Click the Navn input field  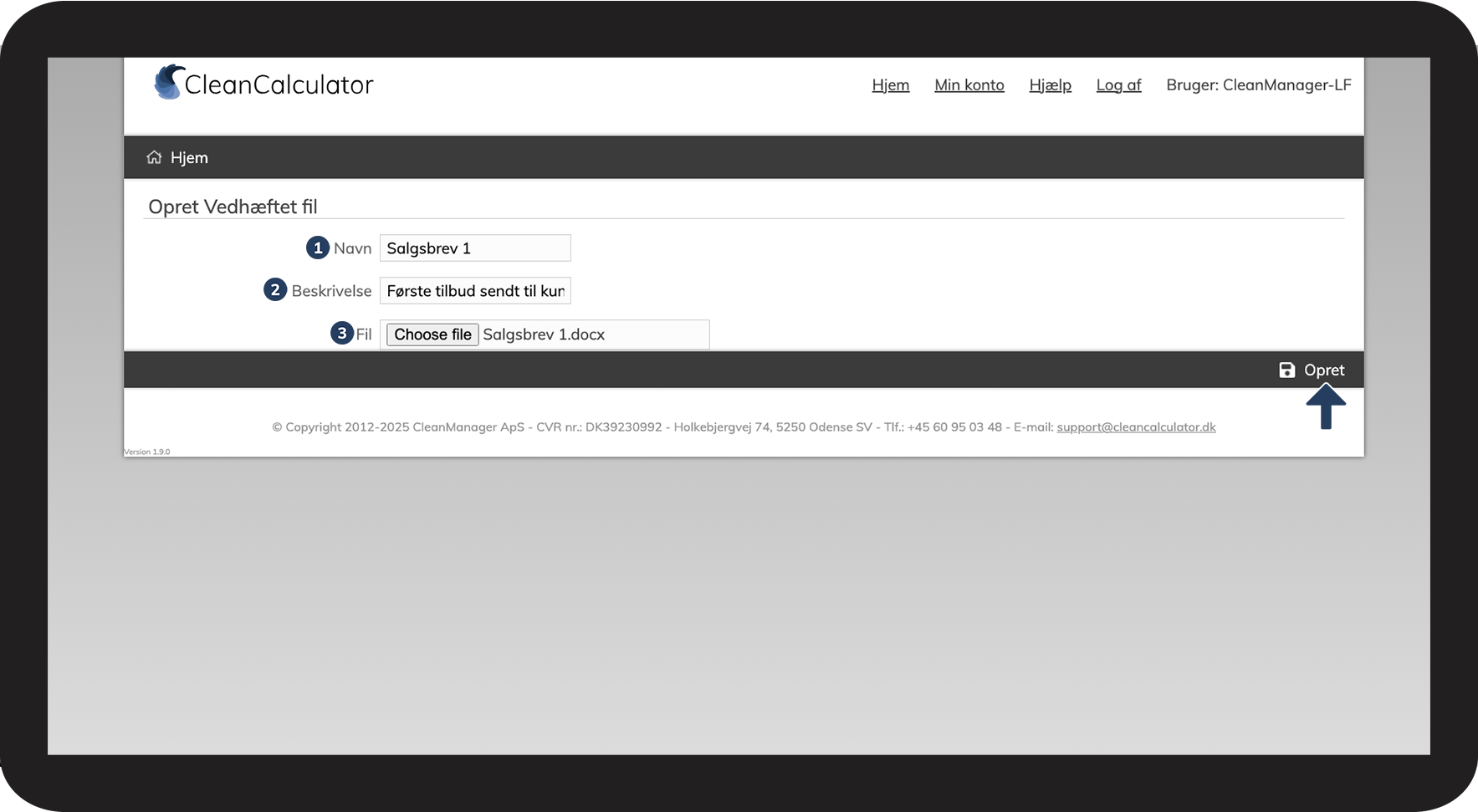pyautogui.click(x=475, y=248)
